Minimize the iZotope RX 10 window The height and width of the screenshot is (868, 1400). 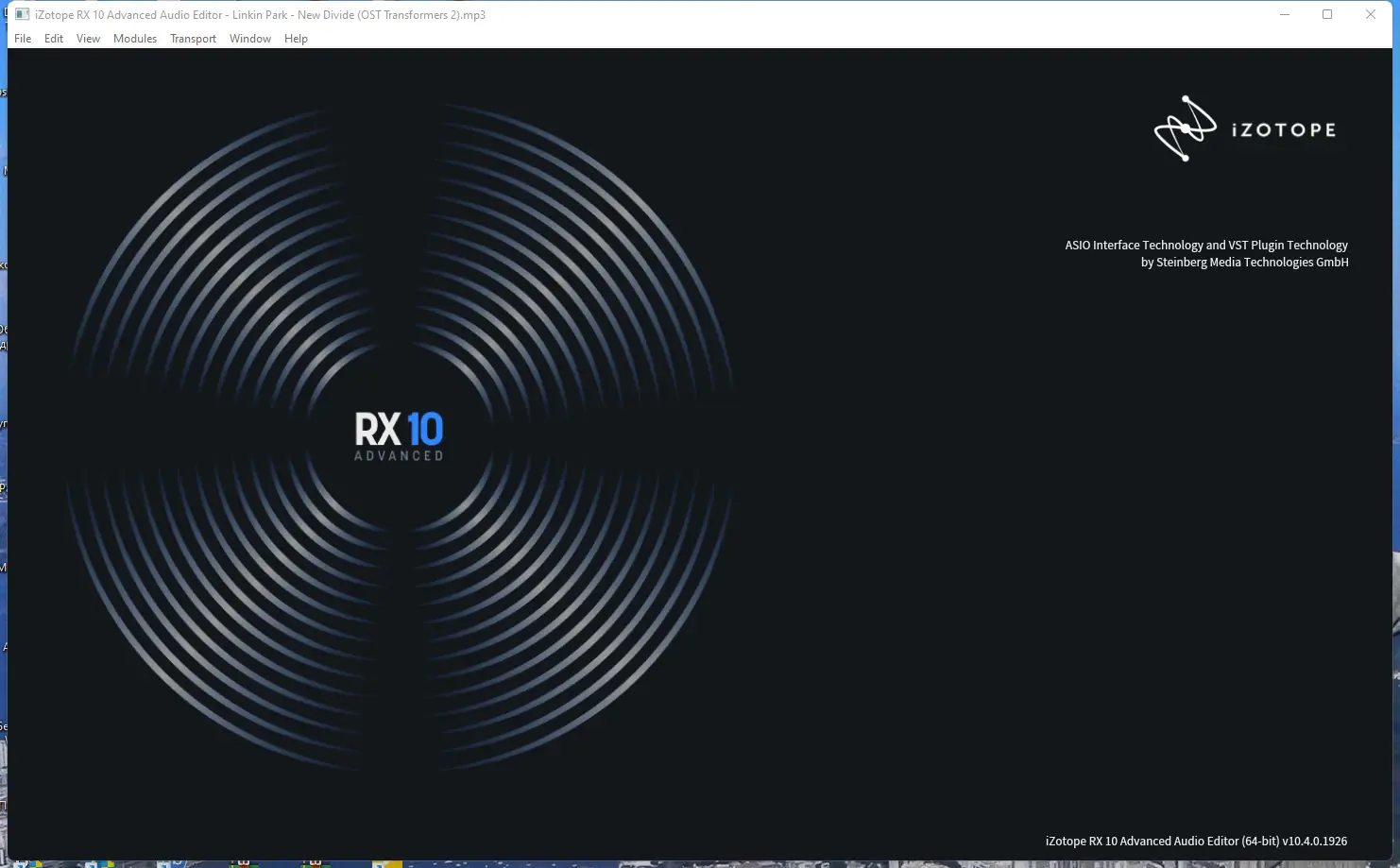pyautogui.click(x=1285, y=14)
